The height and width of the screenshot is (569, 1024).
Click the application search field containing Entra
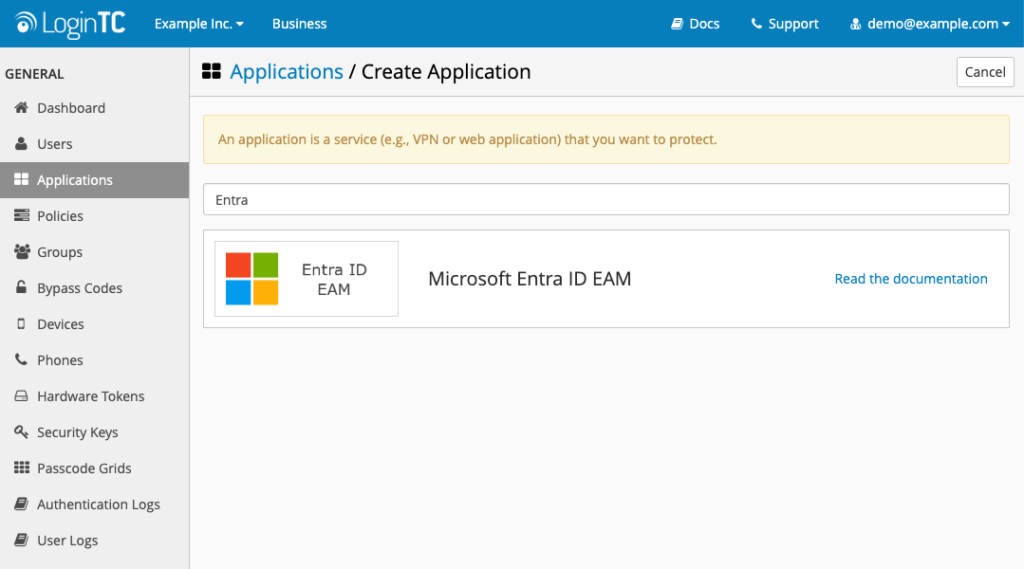606,199
